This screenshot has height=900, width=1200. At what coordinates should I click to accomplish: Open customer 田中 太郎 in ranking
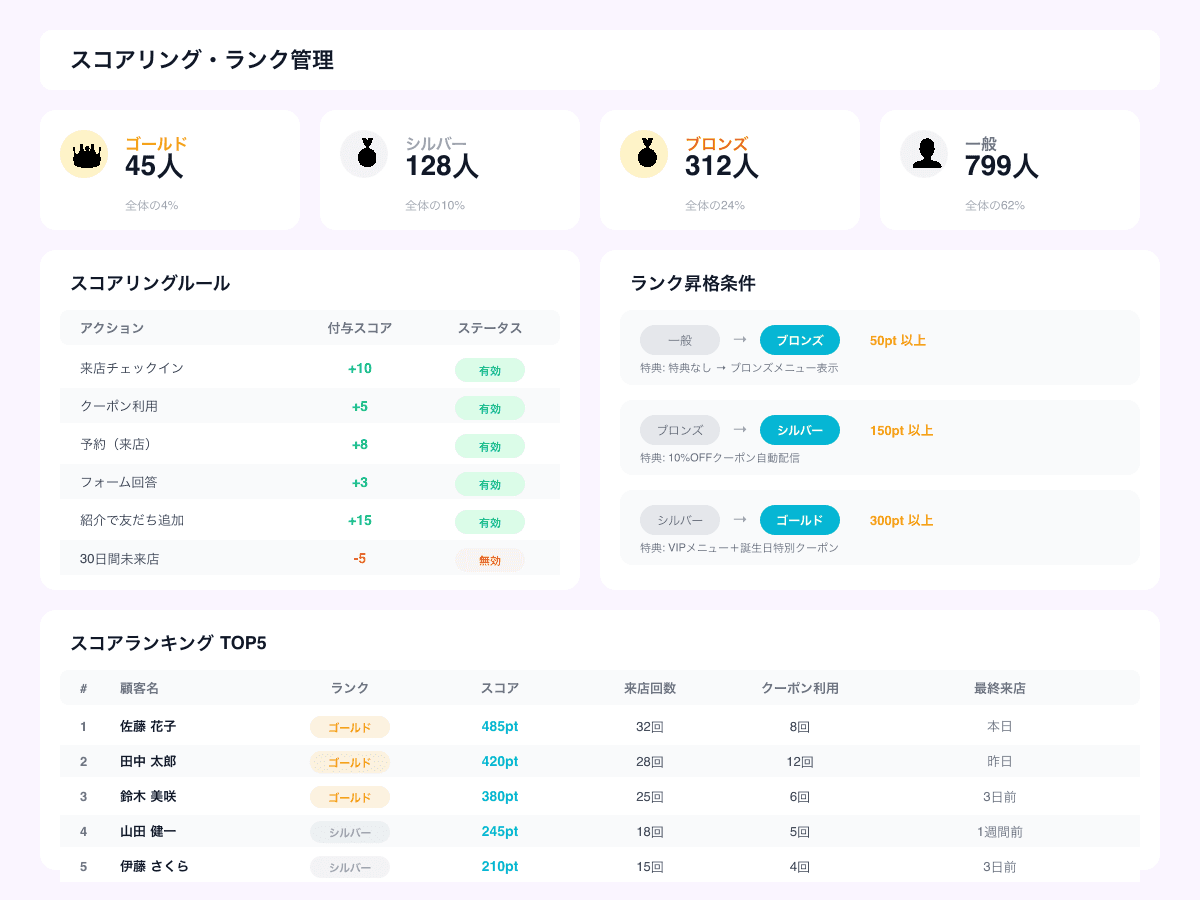[148, 761]
